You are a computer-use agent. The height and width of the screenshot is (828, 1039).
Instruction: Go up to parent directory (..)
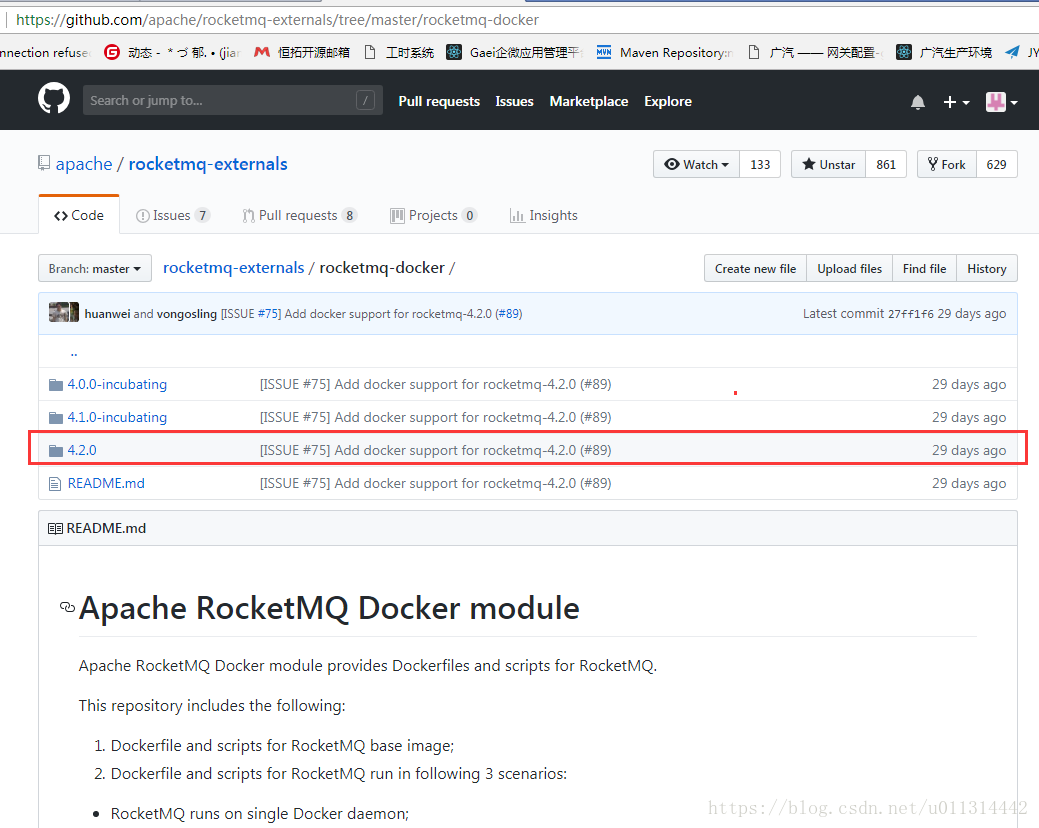(74, 352)
